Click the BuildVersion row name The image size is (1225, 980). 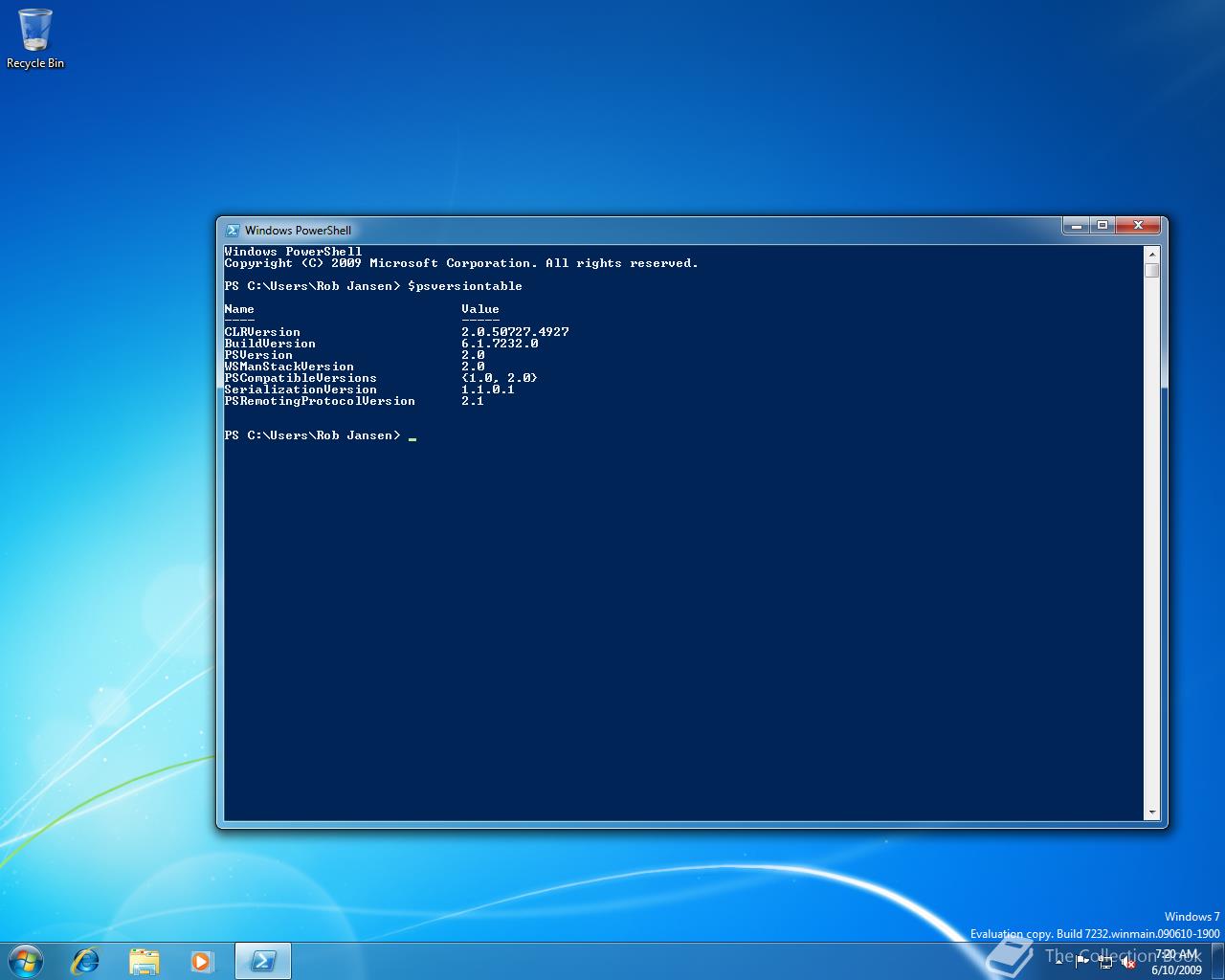(x=270, y=344)
